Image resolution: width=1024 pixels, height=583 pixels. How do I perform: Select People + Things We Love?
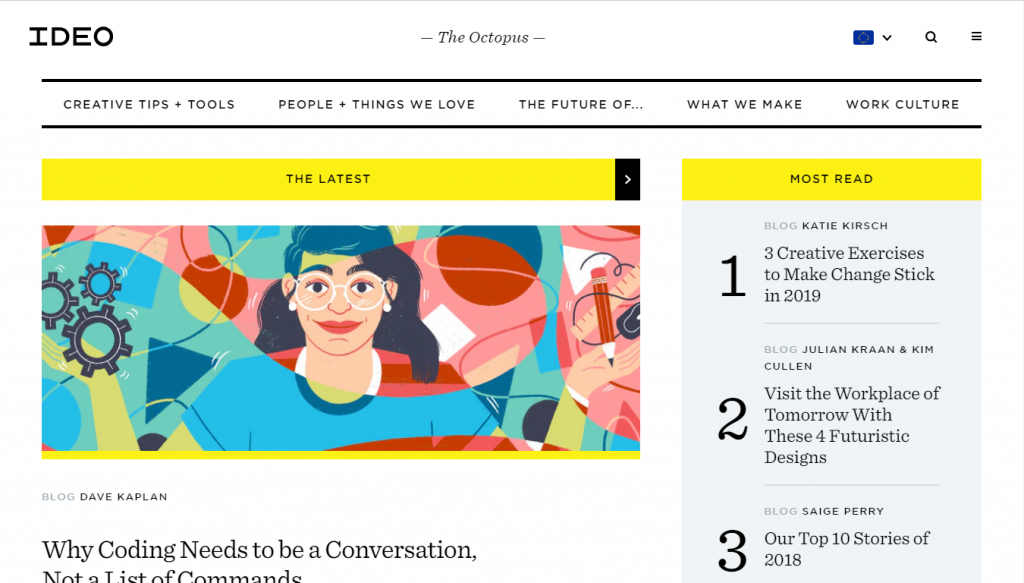(x=377, y=104)
